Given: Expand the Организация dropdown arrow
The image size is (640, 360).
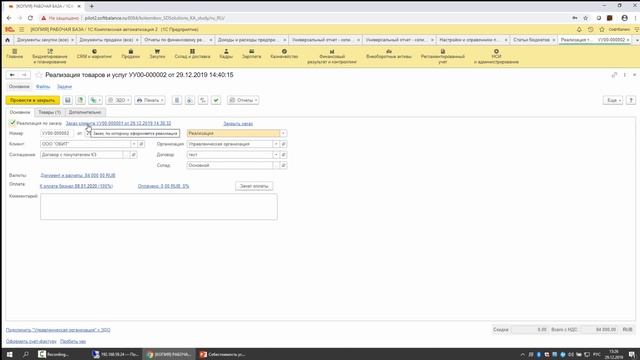Looking at the screenshot, I should click(x=276, y=144).
